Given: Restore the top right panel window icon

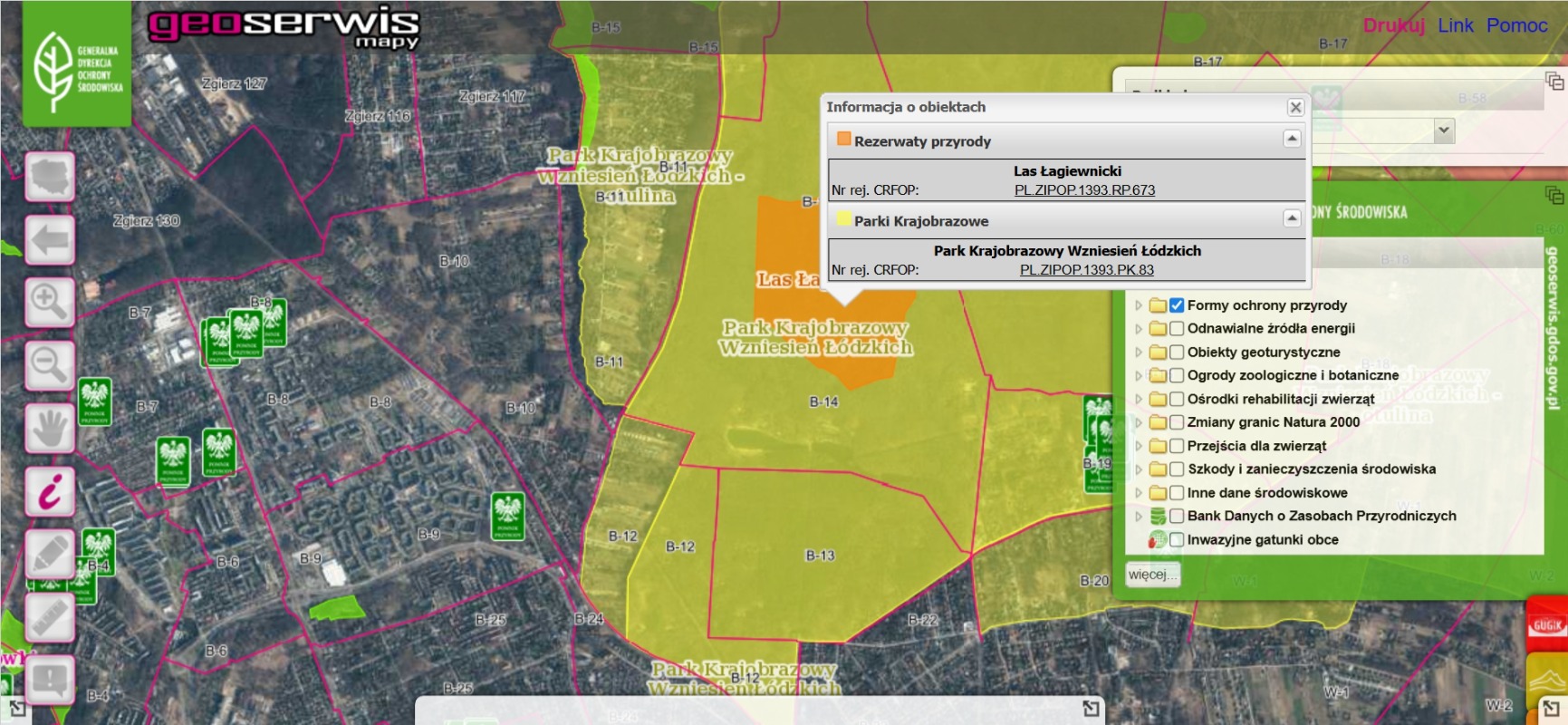Looking at the screenshot, I should coord(1554,82).
